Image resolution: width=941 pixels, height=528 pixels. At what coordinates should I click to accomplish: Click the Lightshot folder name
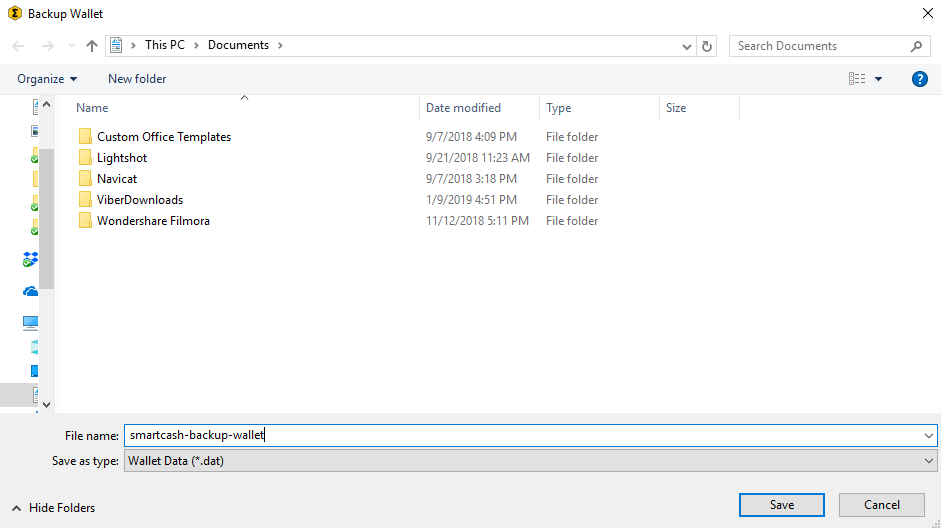pyautogui.click(x=122, y=158)
